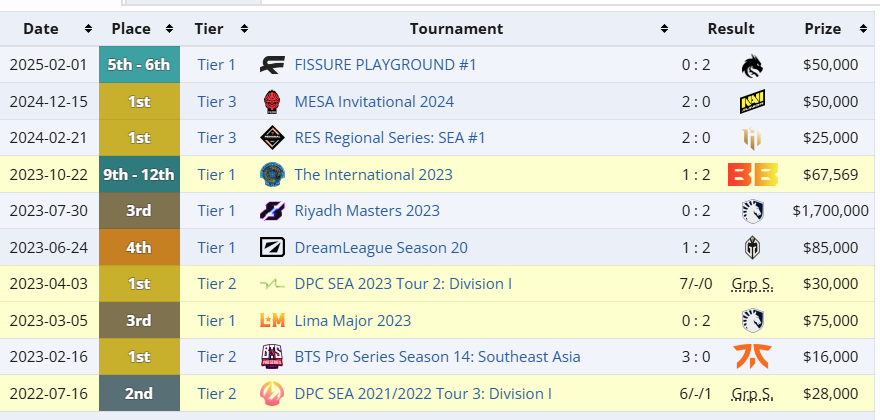This screenshot has width=880, height=420.
Task: Click the BB team logo beside The International 2023
Action: pyautogui.click(x=753, y=175)
